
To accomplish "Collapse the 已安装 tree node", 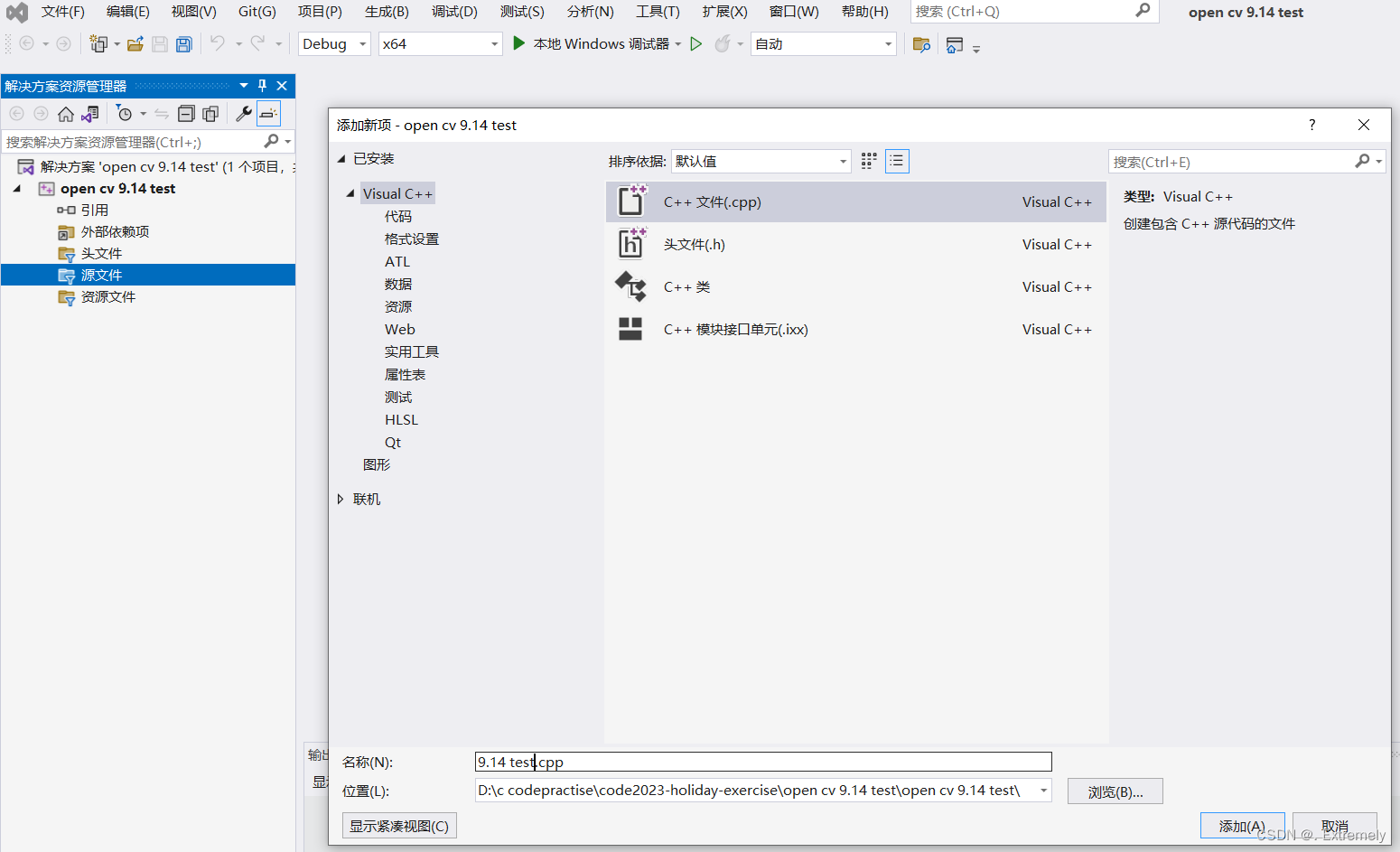I will pyautogui.click(x=342, y=159).
